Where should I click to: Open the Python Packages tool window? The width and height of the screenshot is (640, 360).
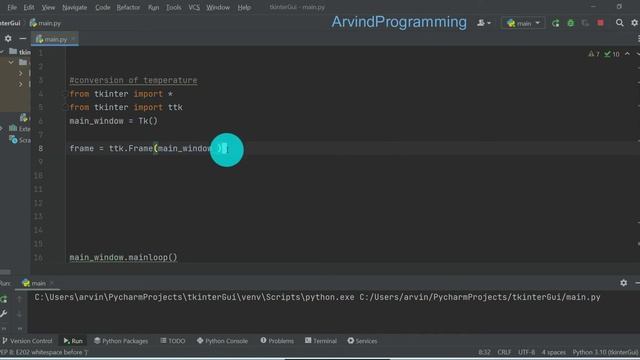[121, 341]
